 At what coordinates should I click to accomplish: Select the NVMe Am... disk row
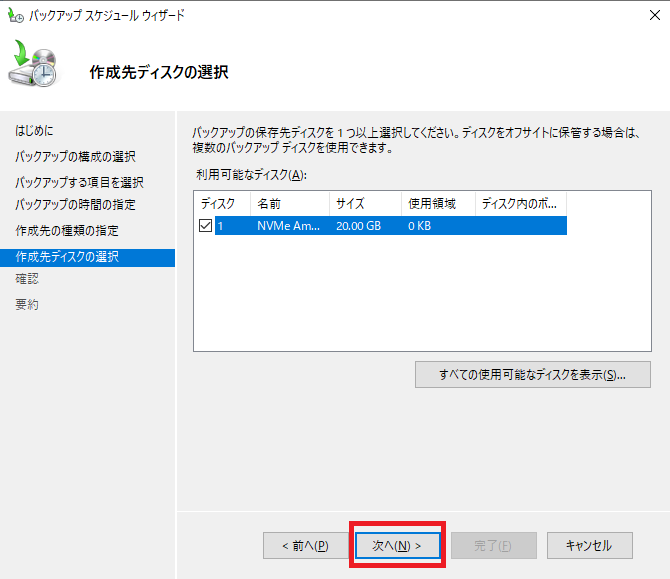pyautogui.click(x=289, y=226)
